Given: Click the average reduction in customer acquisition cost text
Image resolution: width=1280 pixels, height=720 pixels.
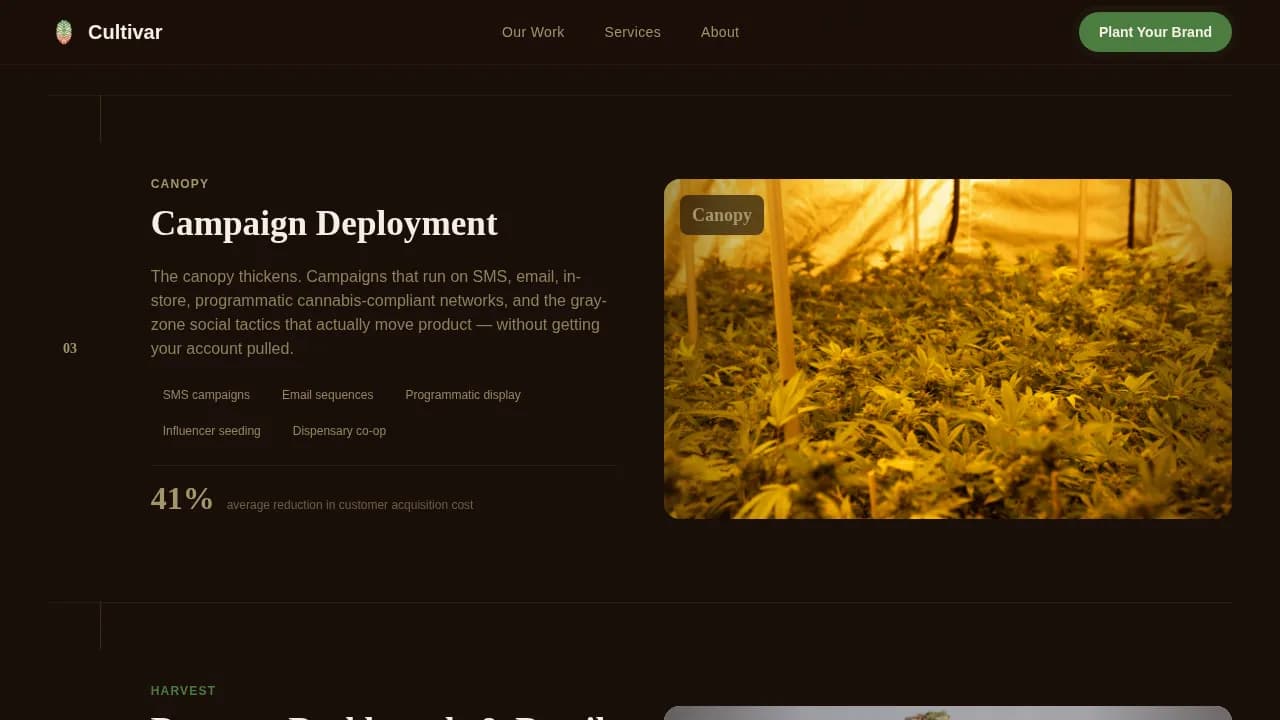Looking at the screenshot, I should [350, 505].
